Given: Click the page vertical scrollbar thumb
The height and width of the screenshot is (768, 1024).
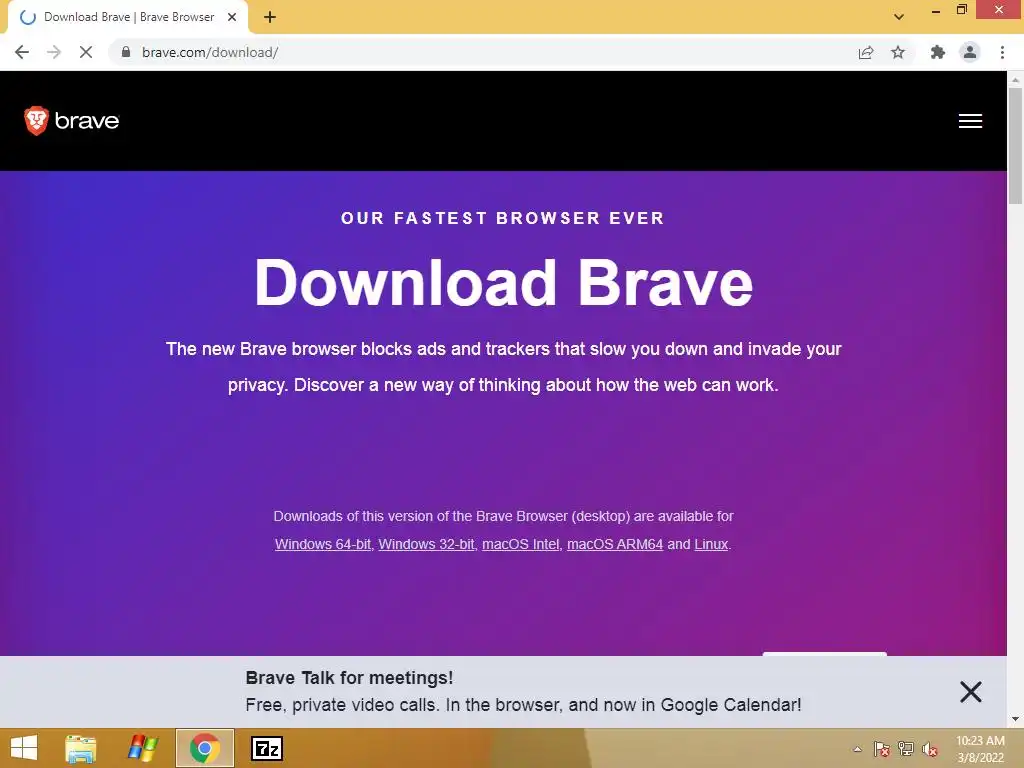Looking at the screenshot, I should coord(1015,146).
